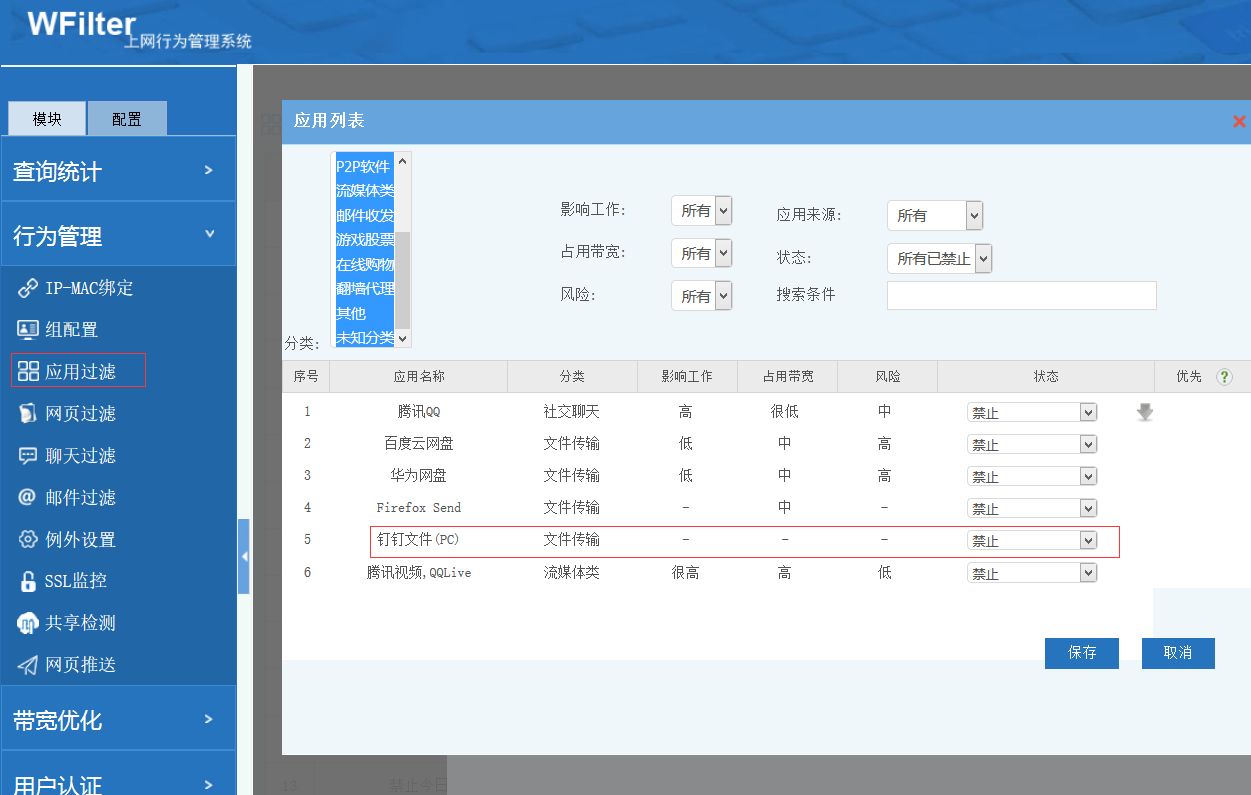Open status dropdown for 百度云网盘 row

(x=1031, y=444)
